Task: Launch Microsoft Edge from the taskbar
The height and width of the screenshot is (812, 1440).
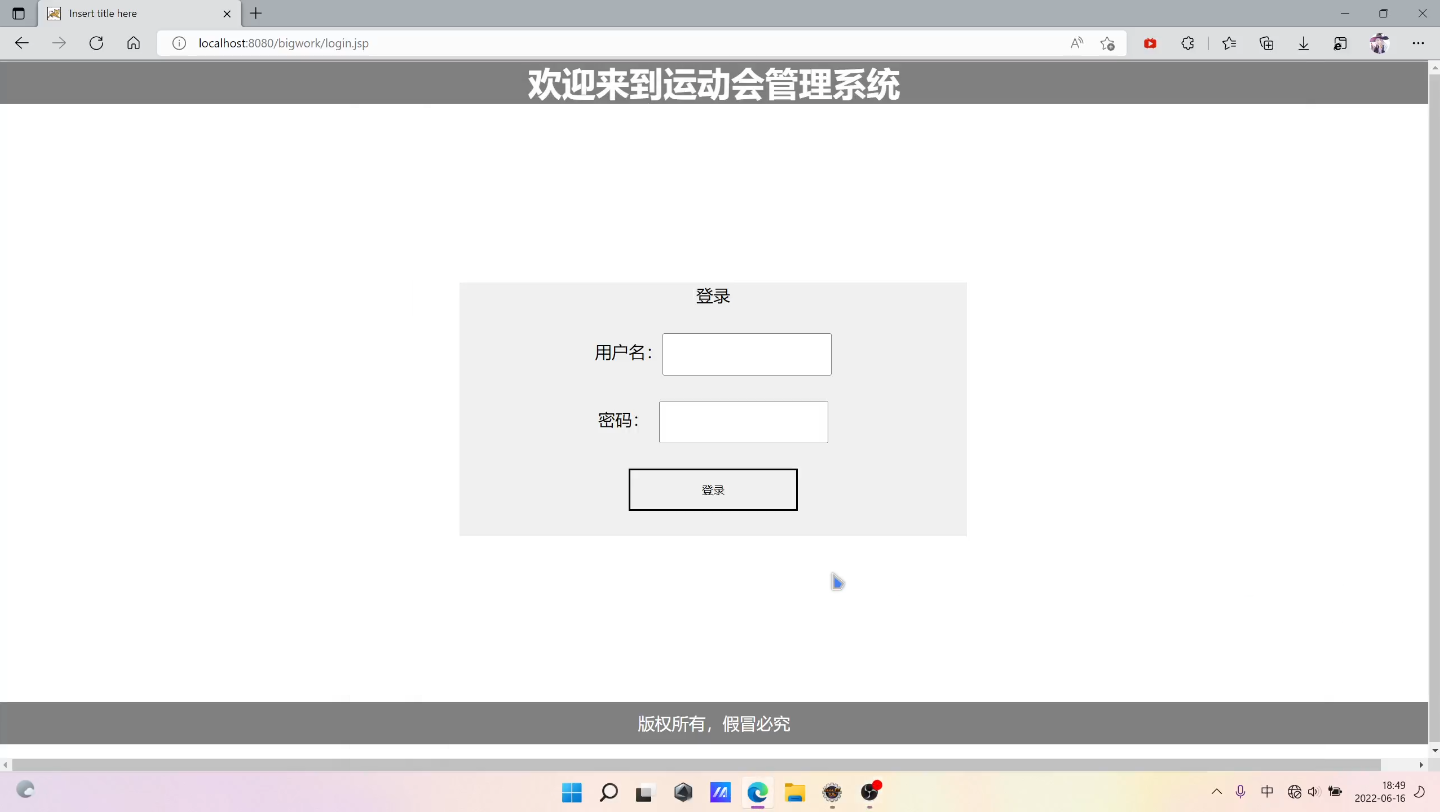Action: pos(757,792)
